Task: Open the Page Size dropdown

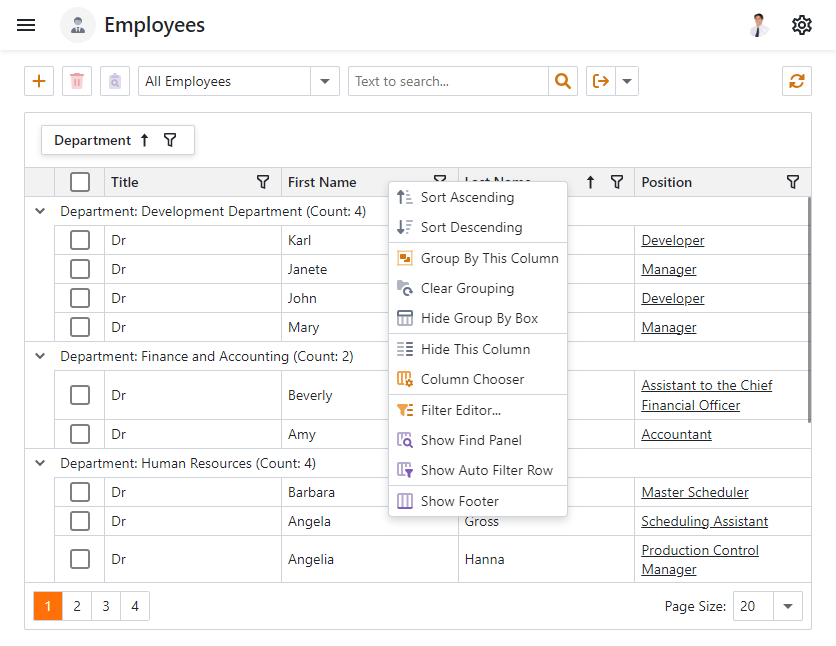Action: [x=787, y=606]
